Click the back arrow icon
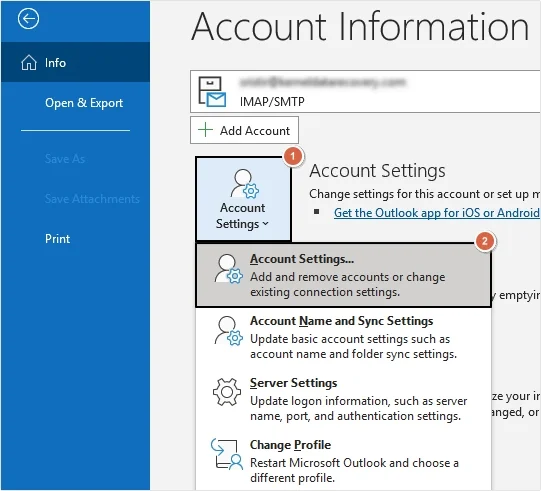The image size is (541, 491). point(28,19)
